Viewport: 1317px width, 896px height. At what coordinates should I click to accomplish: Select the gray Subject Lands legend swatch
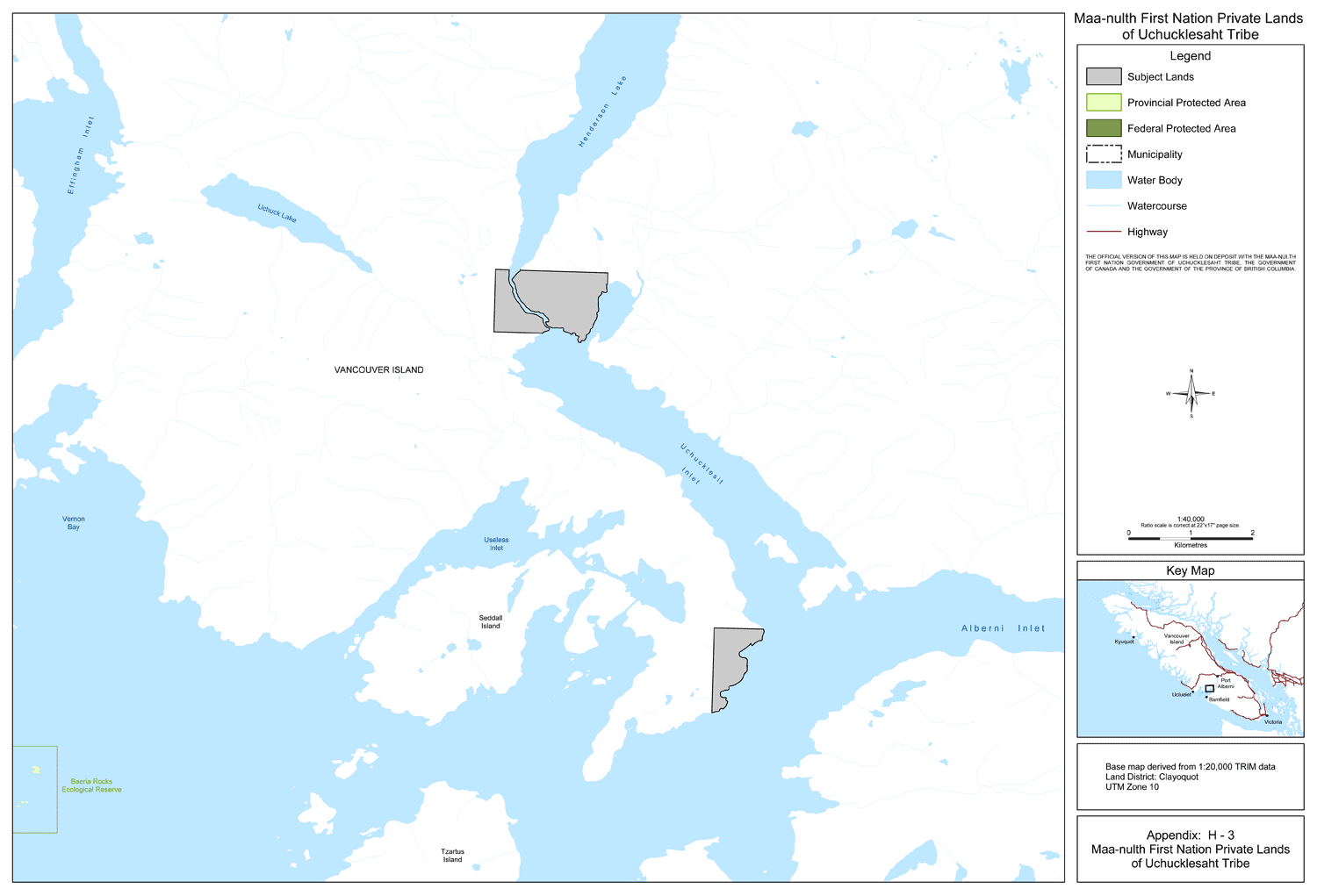[1104, 77]
